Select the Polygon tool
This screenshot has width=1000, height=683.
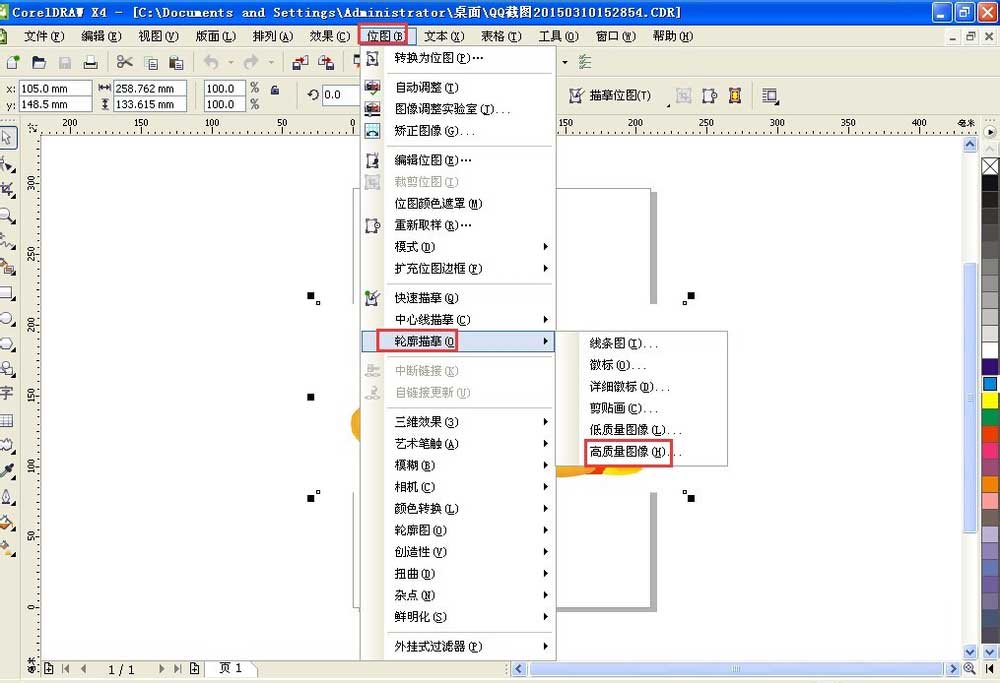tap(8, 344)
